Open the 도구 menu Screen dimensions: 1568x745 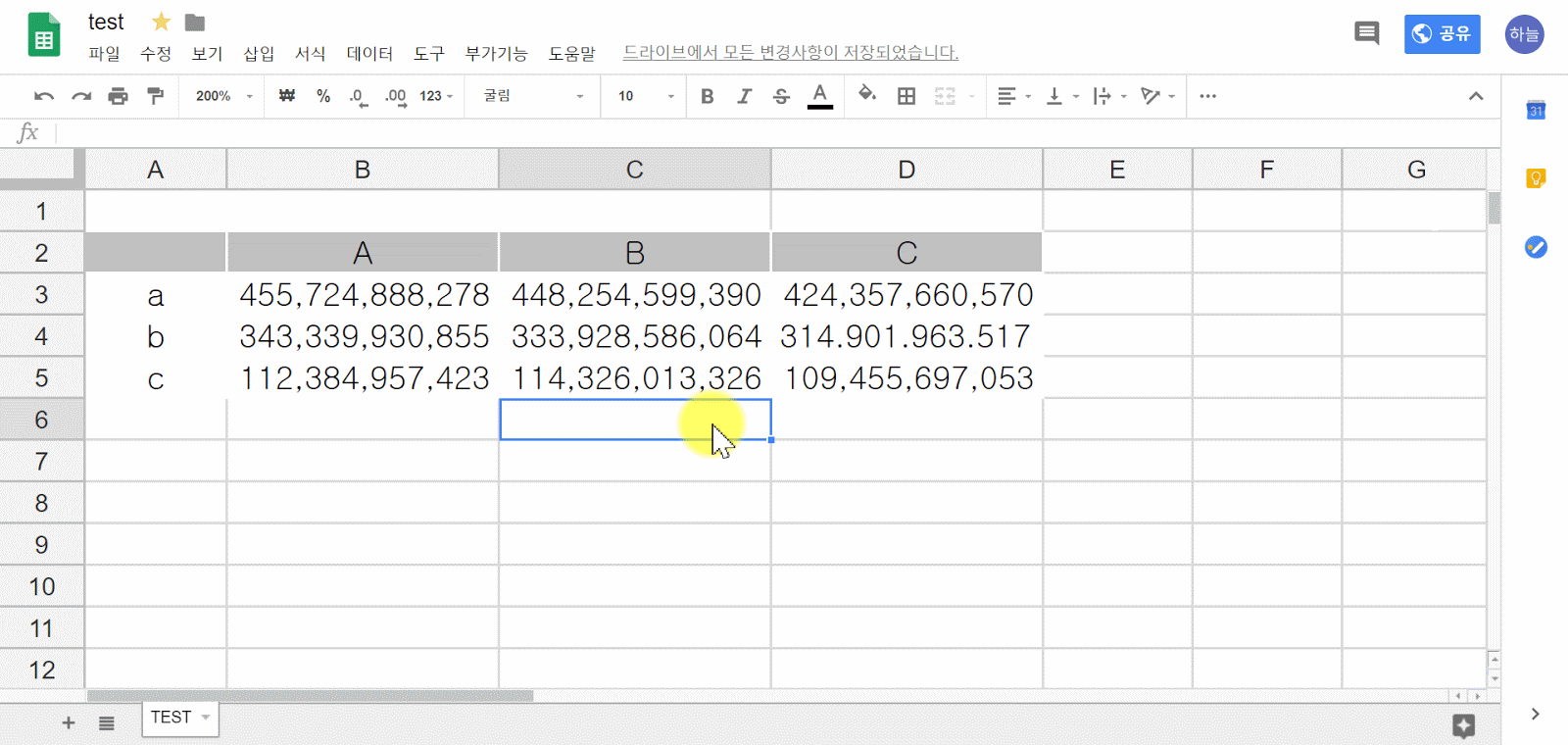tap(428, 53)
